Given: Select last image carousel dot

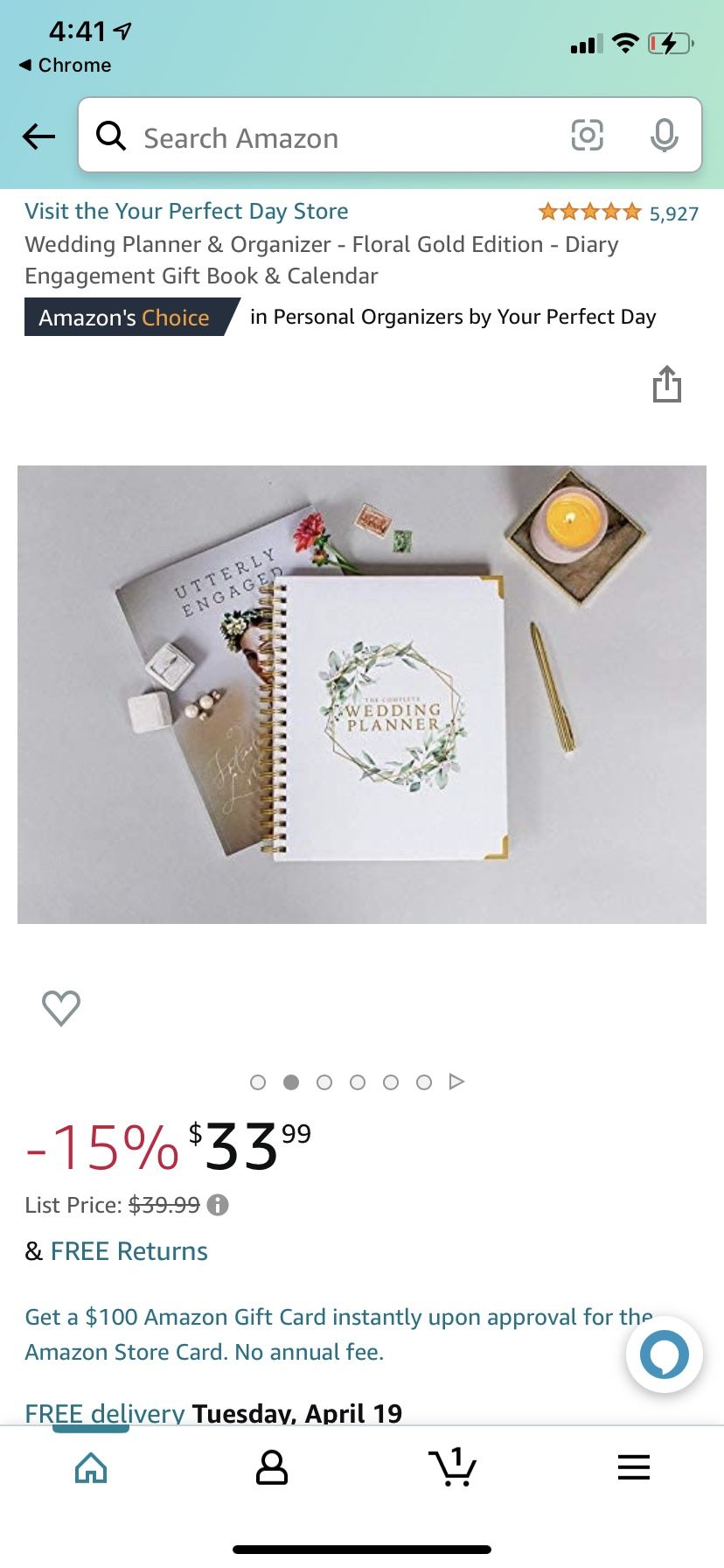Looking at the screenshot, I should click(424, 1082).
